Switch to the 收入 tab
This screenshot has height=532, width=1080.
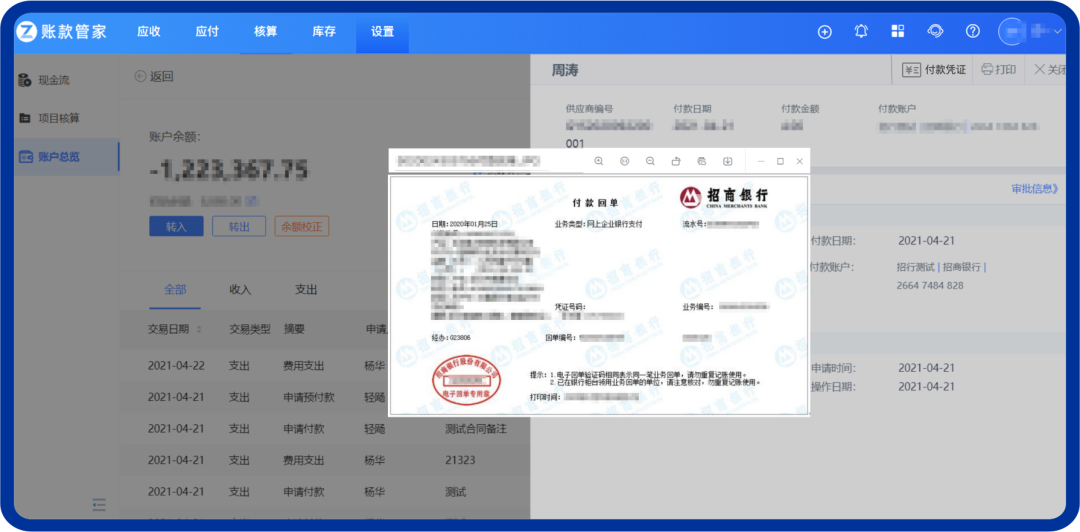click(240, 289)
